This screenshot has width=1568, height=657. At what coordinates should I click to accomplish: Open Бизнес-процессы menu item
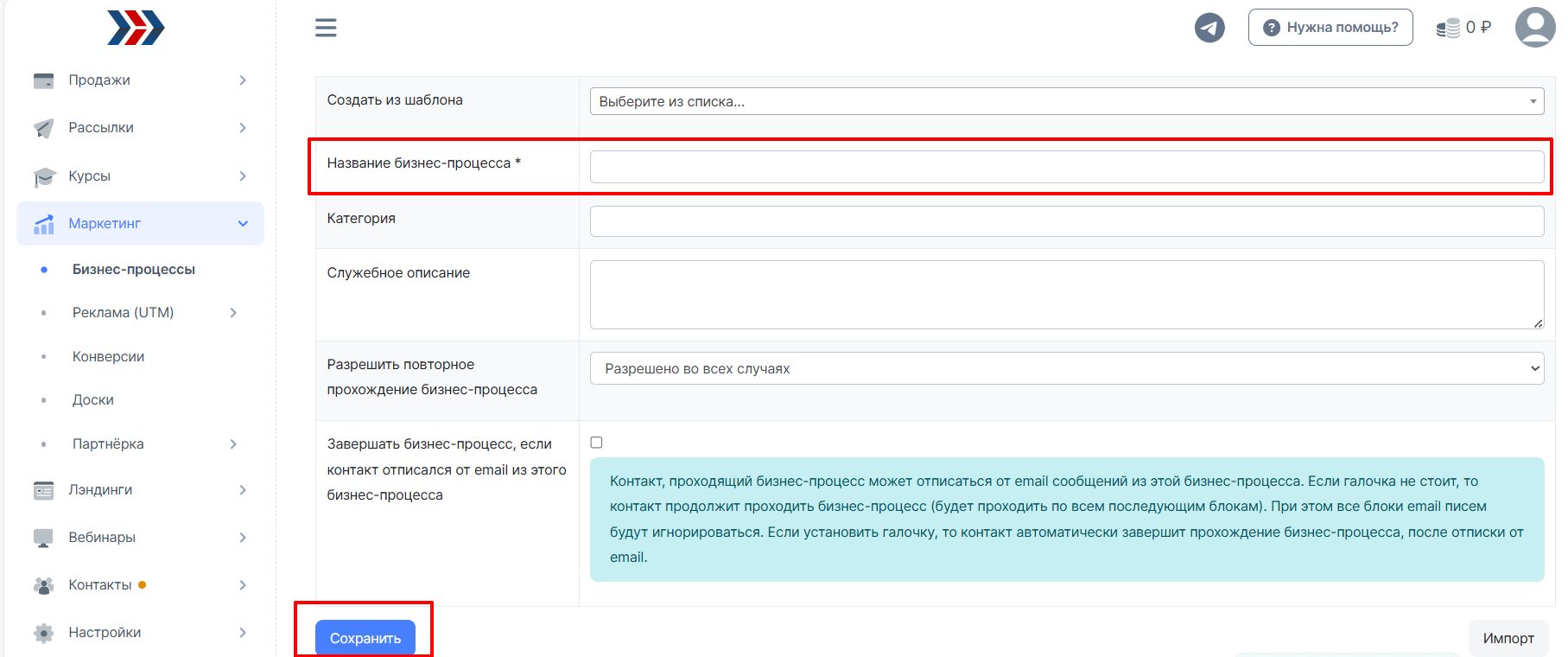(134, 270)
